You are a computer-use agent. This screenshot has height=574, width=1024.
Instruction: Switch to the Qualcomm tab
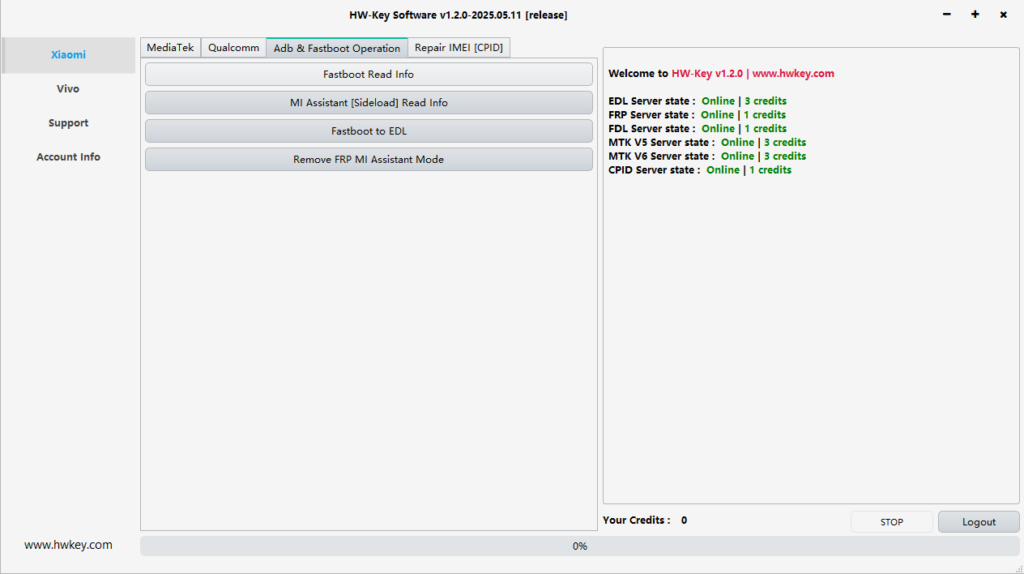tap(233, 48)
